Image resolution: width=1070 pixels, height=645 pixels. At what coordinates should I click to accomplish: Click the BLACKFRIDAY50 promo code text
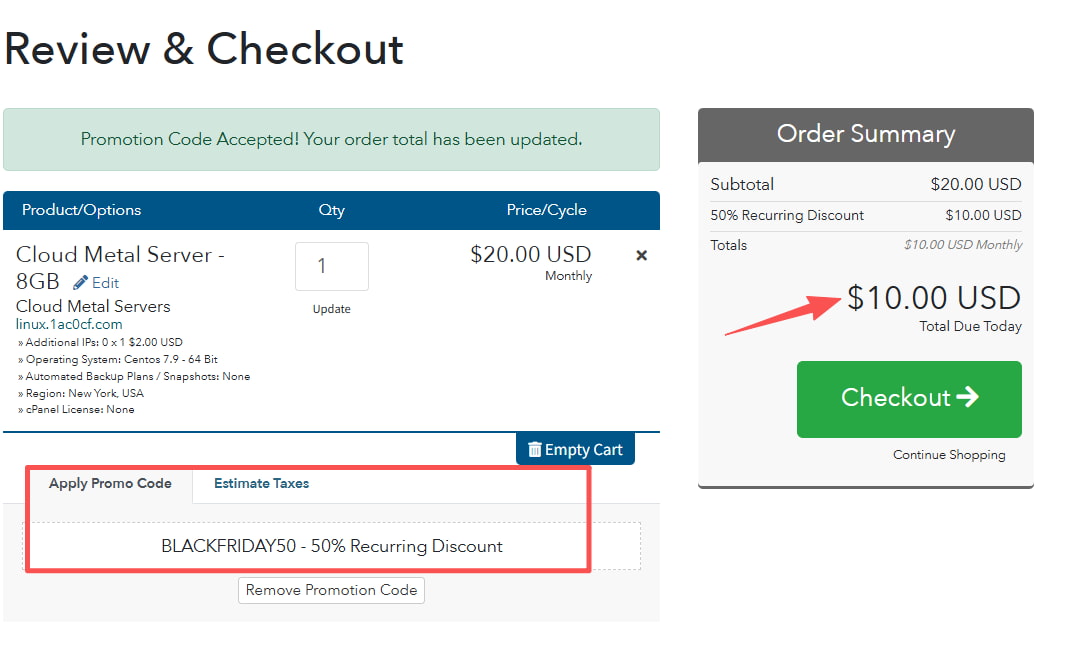point(331,546)
